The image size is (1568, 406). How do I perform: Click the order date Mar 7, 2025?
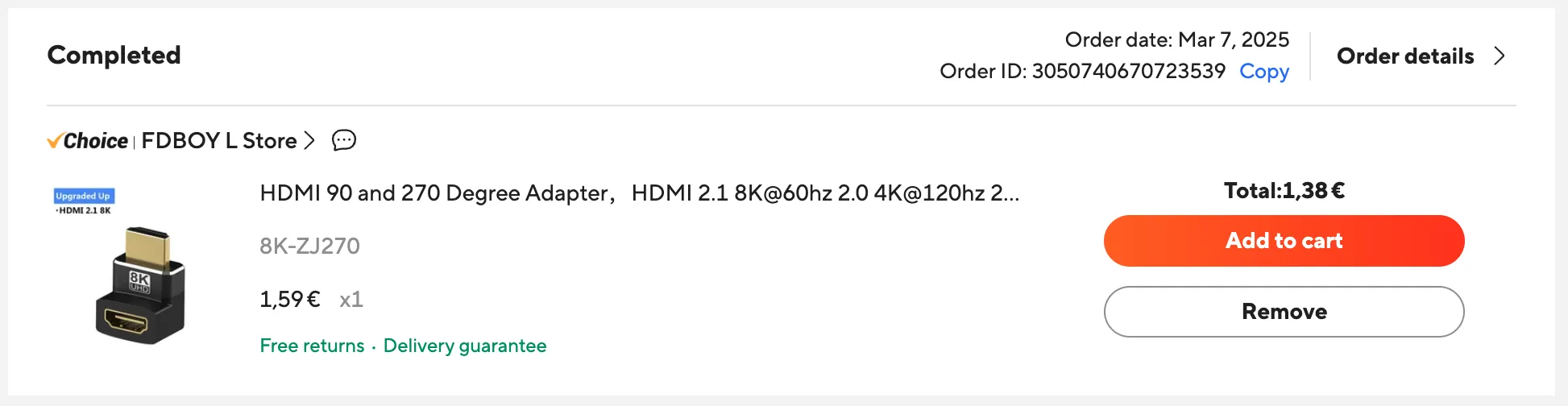click(1233, 39)
